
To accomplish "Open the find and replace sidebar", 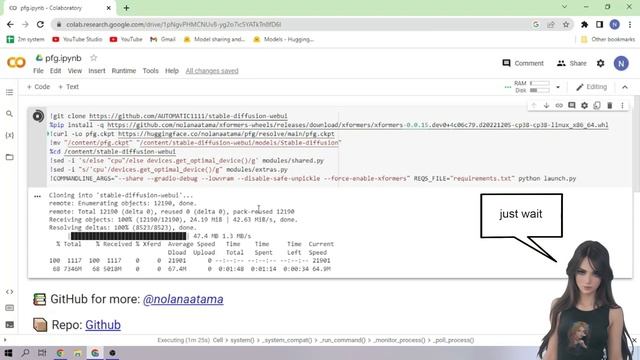I will point(9,114).
